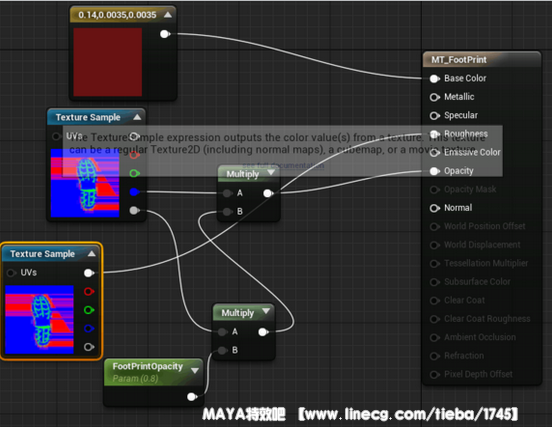Click FootPrintOpacity node's output pin
Viewport: 552px width, 431px height.
[192, 397]
